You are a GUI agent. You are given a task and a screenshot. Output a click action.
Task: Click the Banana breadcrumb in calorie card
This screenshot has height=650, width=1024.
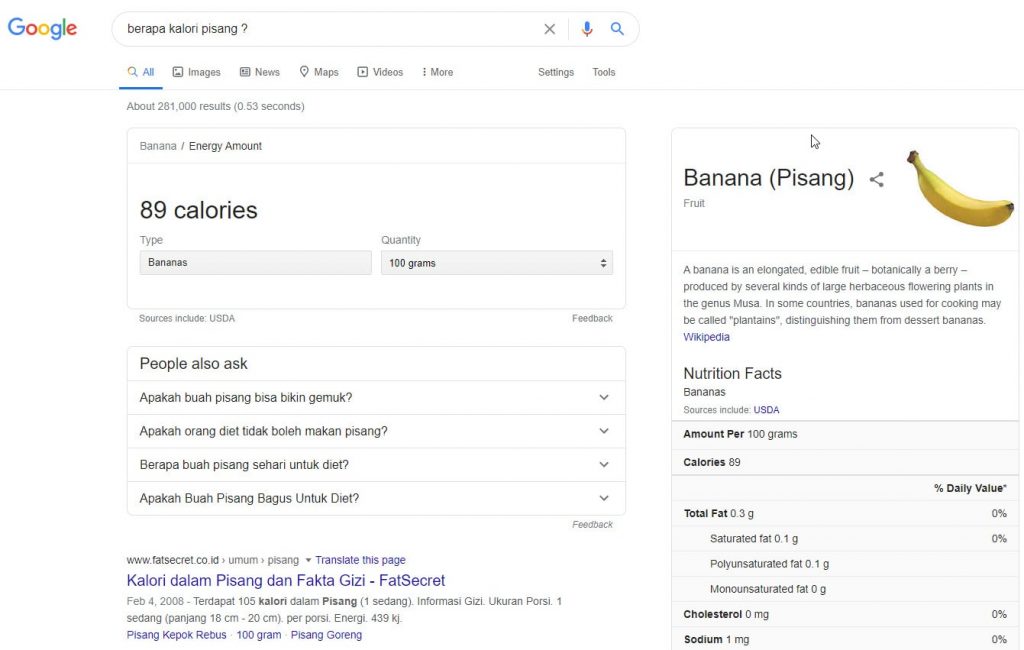158,146
